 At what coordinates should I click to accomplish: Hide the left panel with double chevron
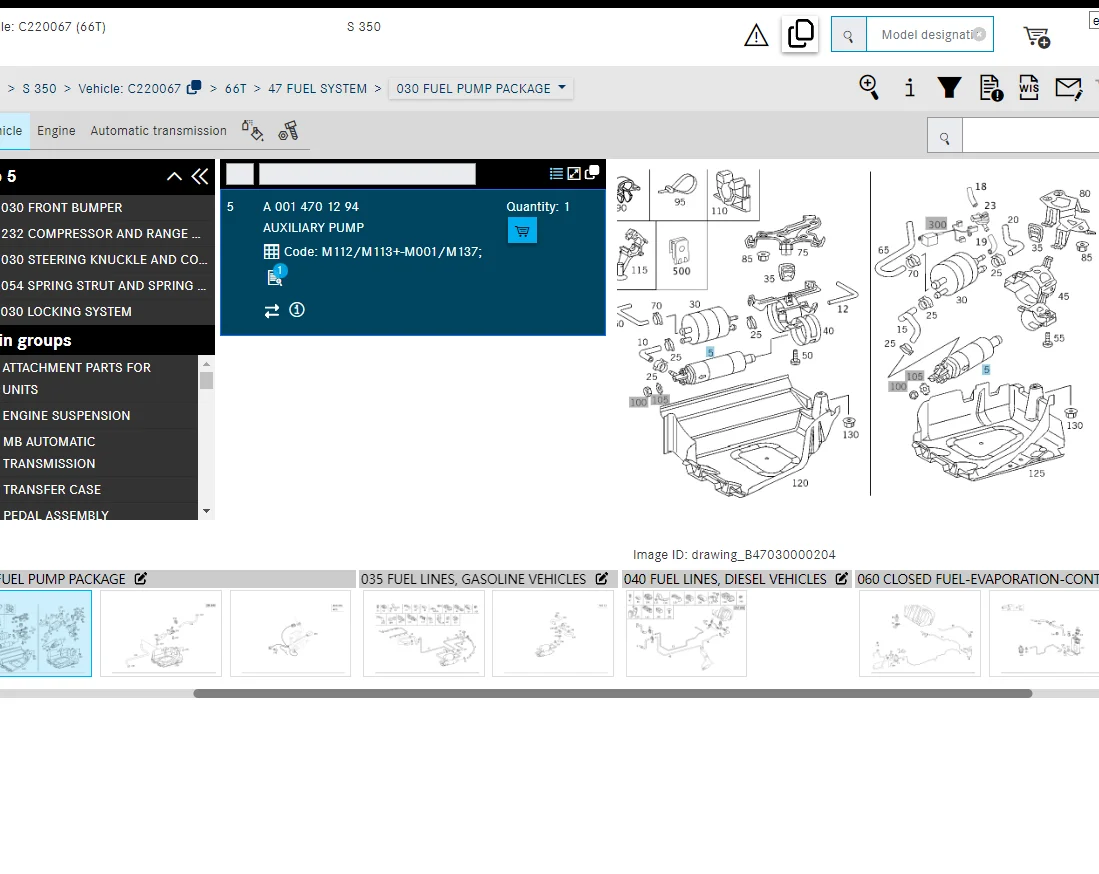coord(200,176)
